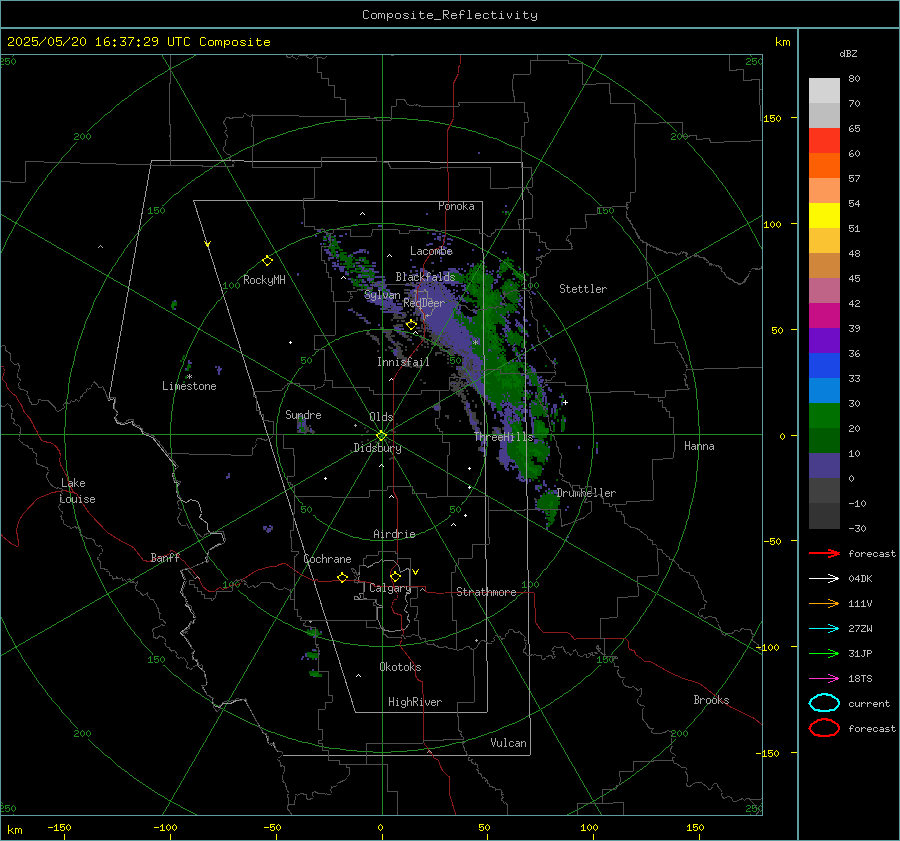This screenshot has width=900, height=841.
Task: Click the cyan current ellipse icon
Action: [824, 703]
